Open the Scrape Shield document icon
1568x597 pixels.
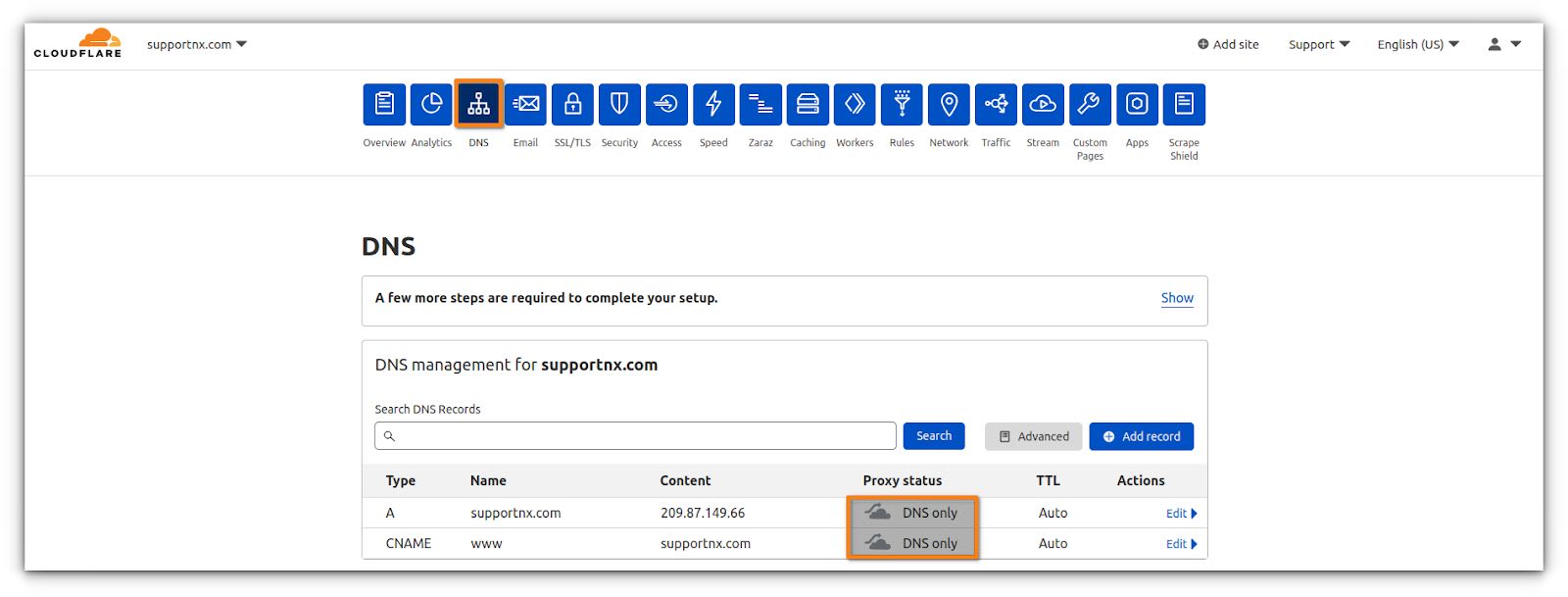(x=1184, y=104)
